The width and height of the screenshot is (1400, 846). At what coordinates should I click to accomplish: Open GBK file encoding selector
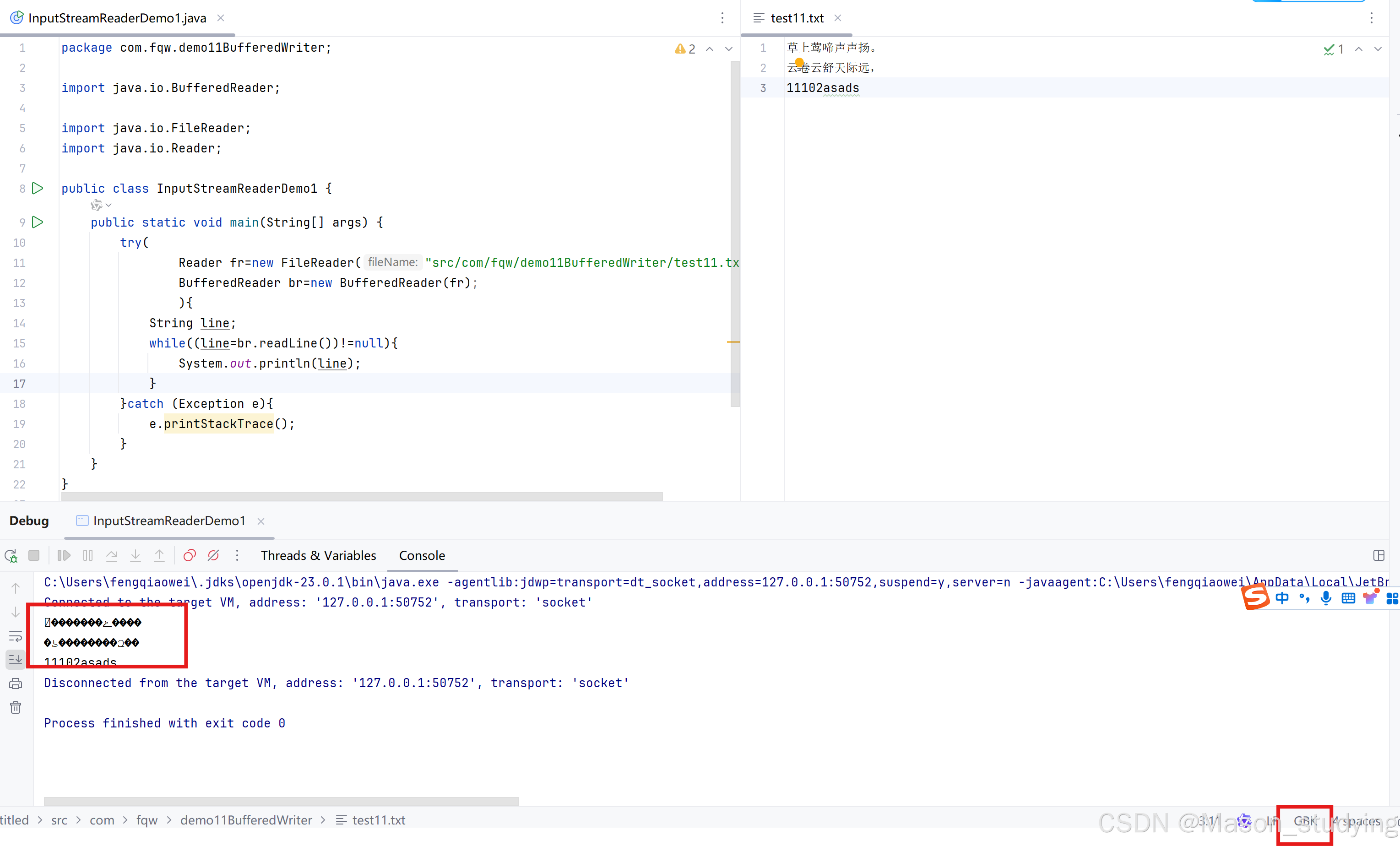pyautogui.click(x=1305, y=820)
